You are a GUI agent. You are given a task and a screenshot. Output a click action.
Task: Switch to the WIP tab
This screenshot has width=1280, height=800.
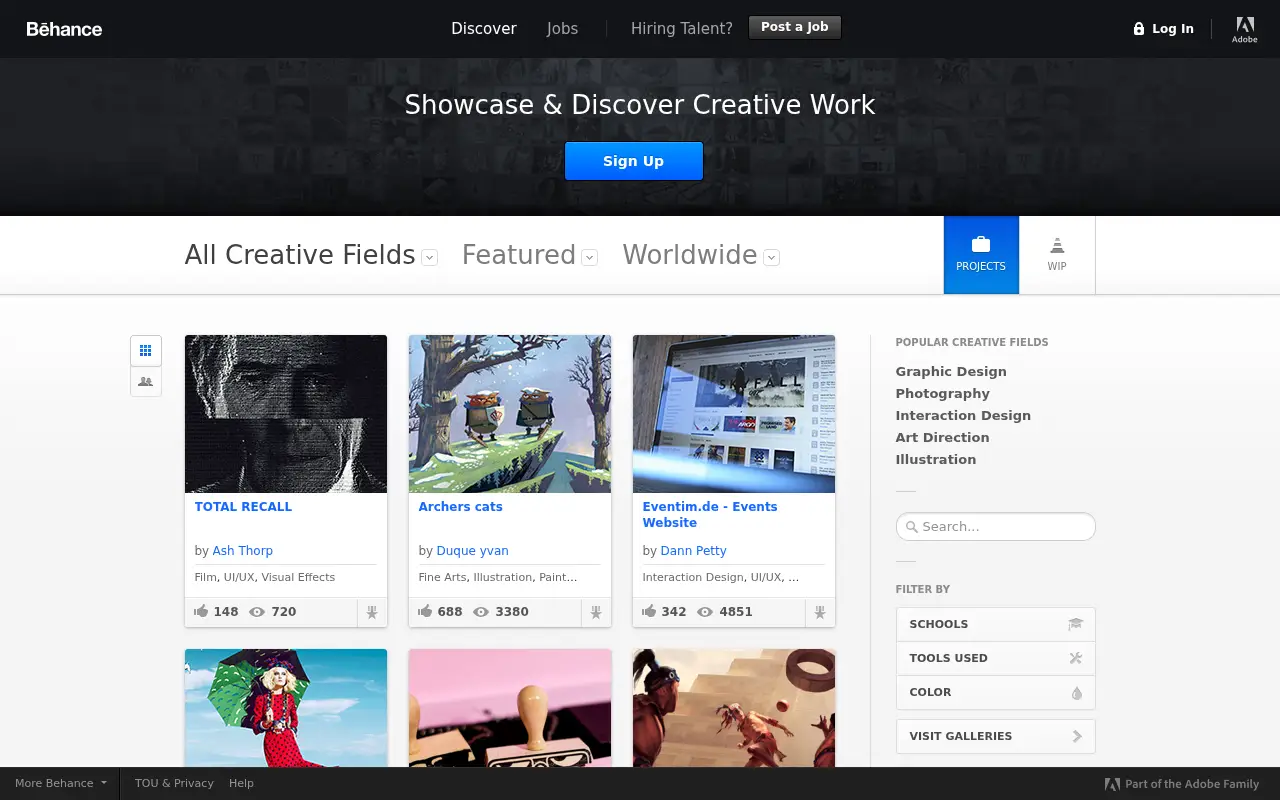(x=1057, y=255)
